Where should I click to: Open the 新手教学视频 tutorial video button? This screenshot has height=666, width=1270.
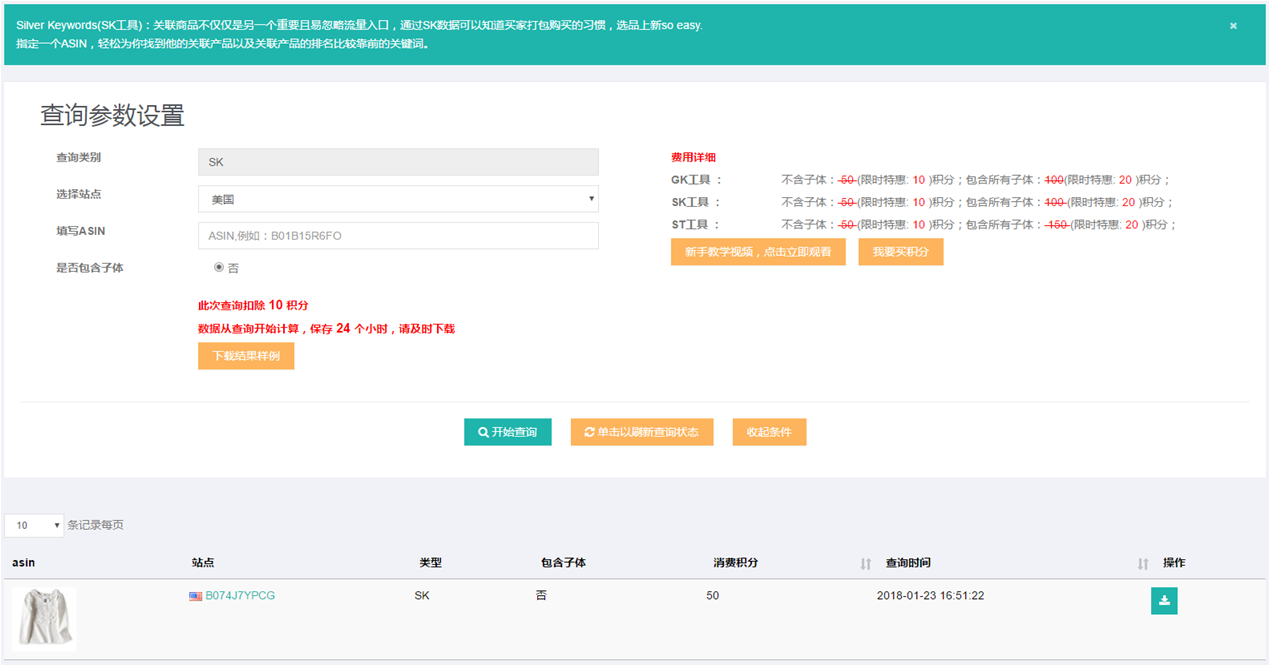758,252
